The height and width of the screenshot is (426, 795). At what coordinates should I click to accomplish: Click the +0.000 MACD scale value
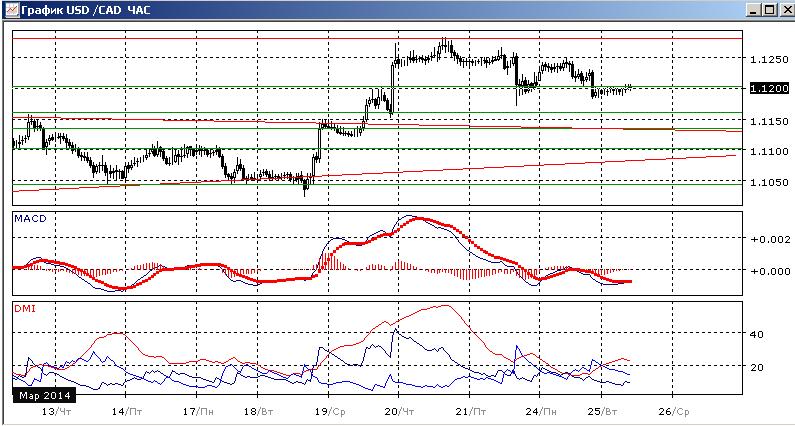771,271
